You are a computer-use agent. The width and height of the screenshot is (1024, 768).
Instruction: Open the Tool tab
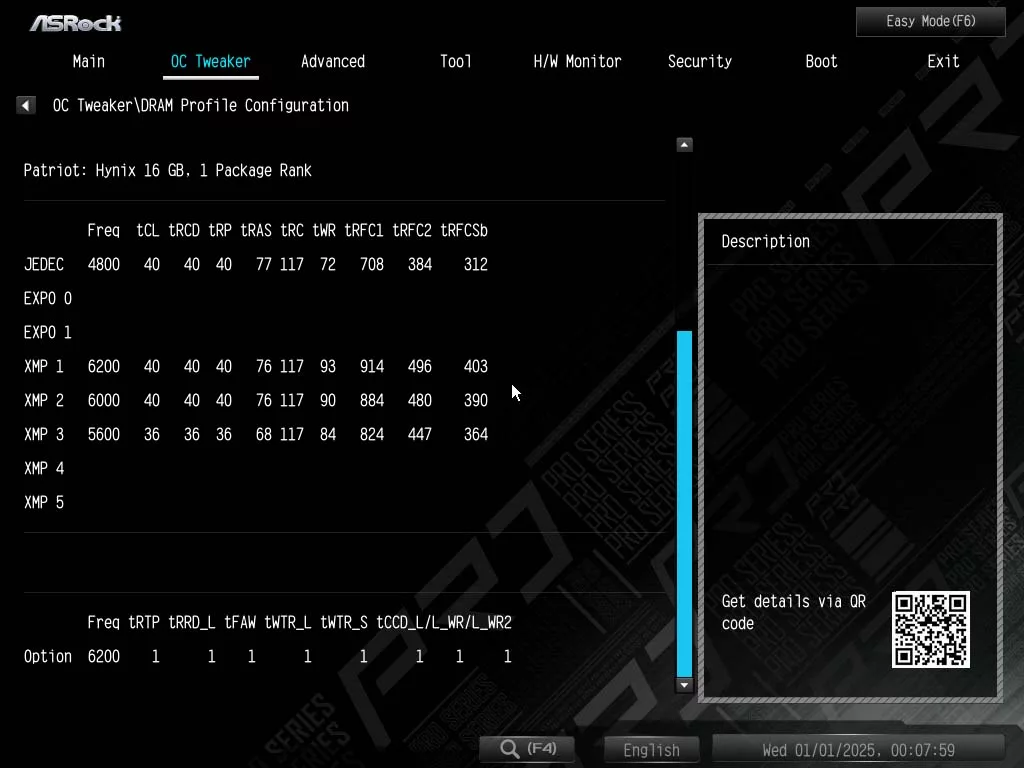(455, 61)
